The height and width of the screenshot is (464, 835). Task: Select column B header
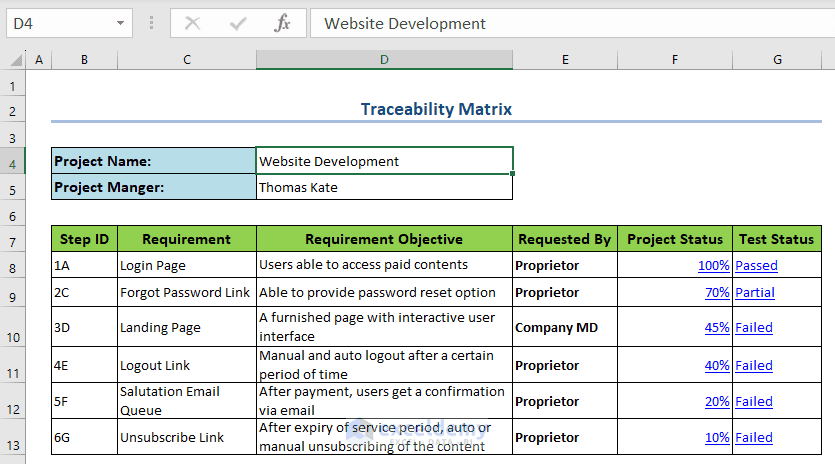coord(84,60)
